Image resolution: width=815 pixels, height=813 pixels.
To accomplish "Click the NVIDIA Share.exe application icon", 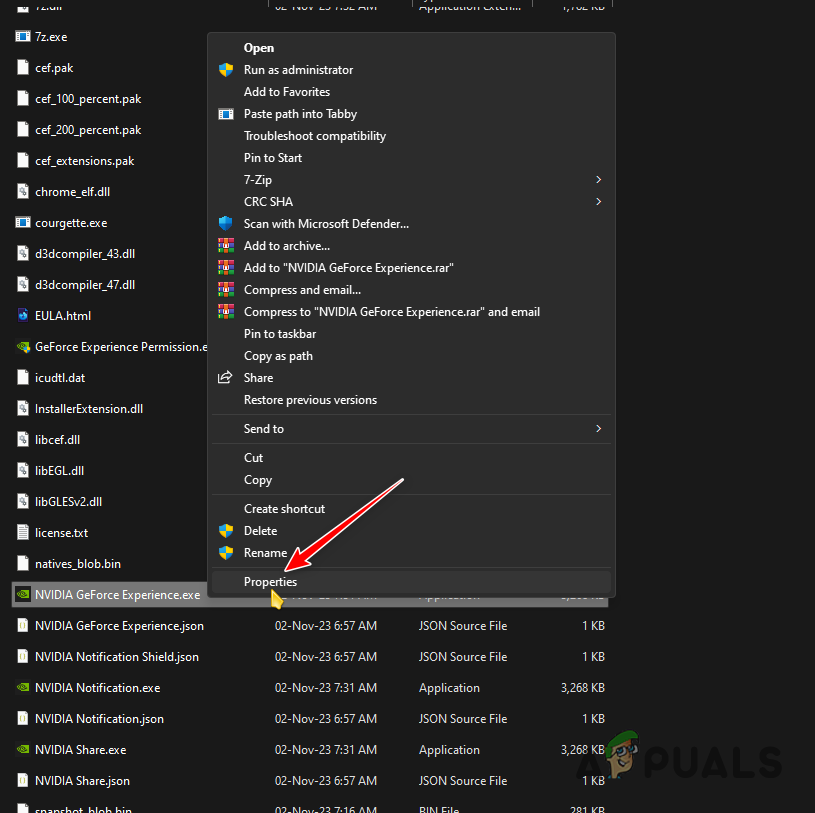I will pos(23,749).
